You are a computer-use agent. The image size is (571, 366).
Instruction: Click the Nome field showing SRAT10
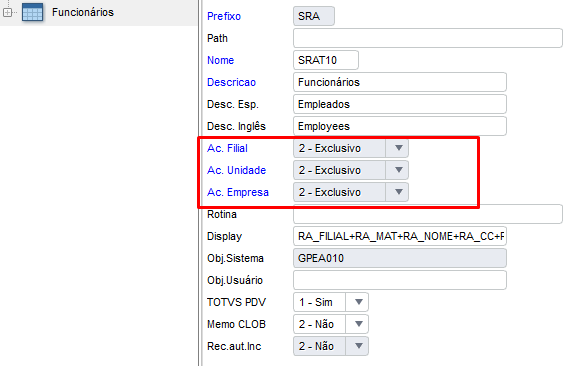point(326,60)
